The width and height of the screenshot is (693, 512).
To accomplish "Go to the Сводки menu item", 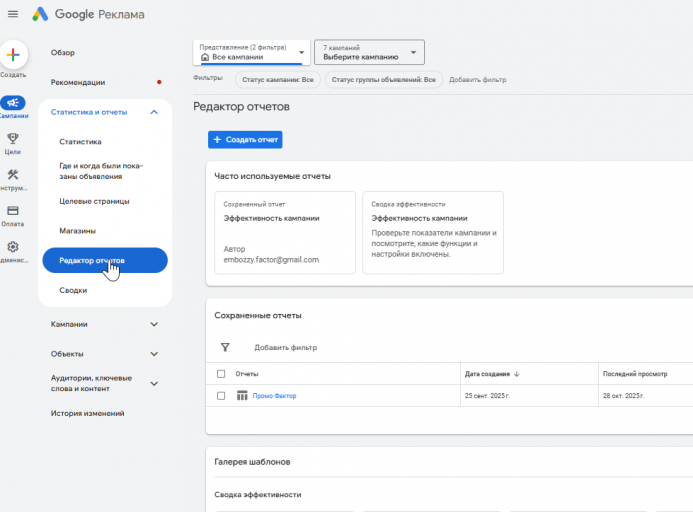I will click(x=73, y=290).
